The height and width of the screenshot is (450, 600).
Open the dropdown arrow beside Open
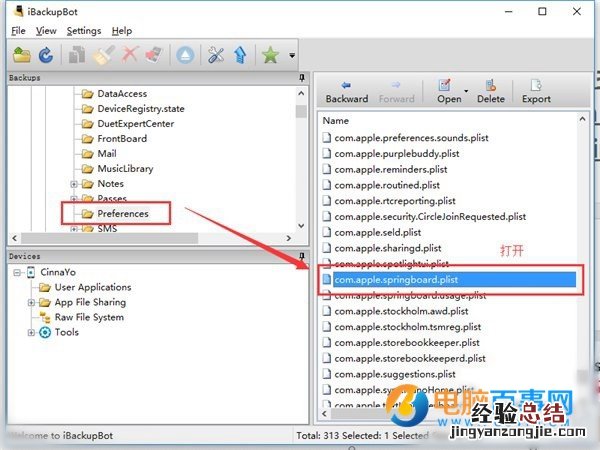(466, 91)
